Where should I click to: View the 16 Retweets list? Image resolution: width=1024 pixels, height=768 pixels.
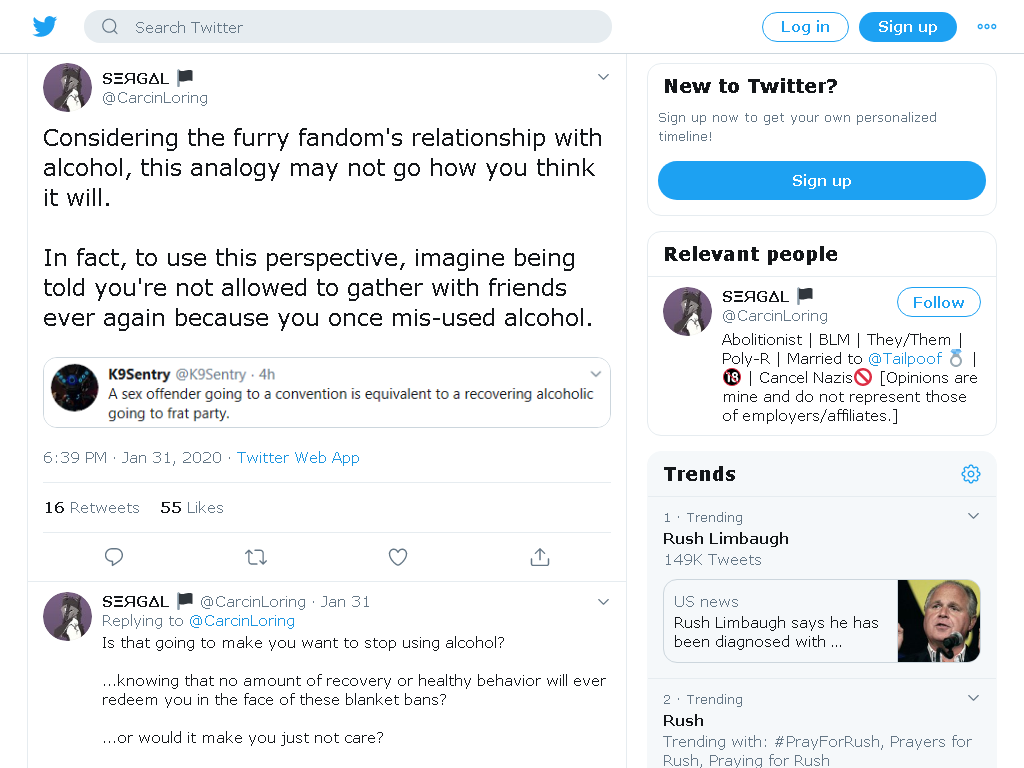(92, 508)
